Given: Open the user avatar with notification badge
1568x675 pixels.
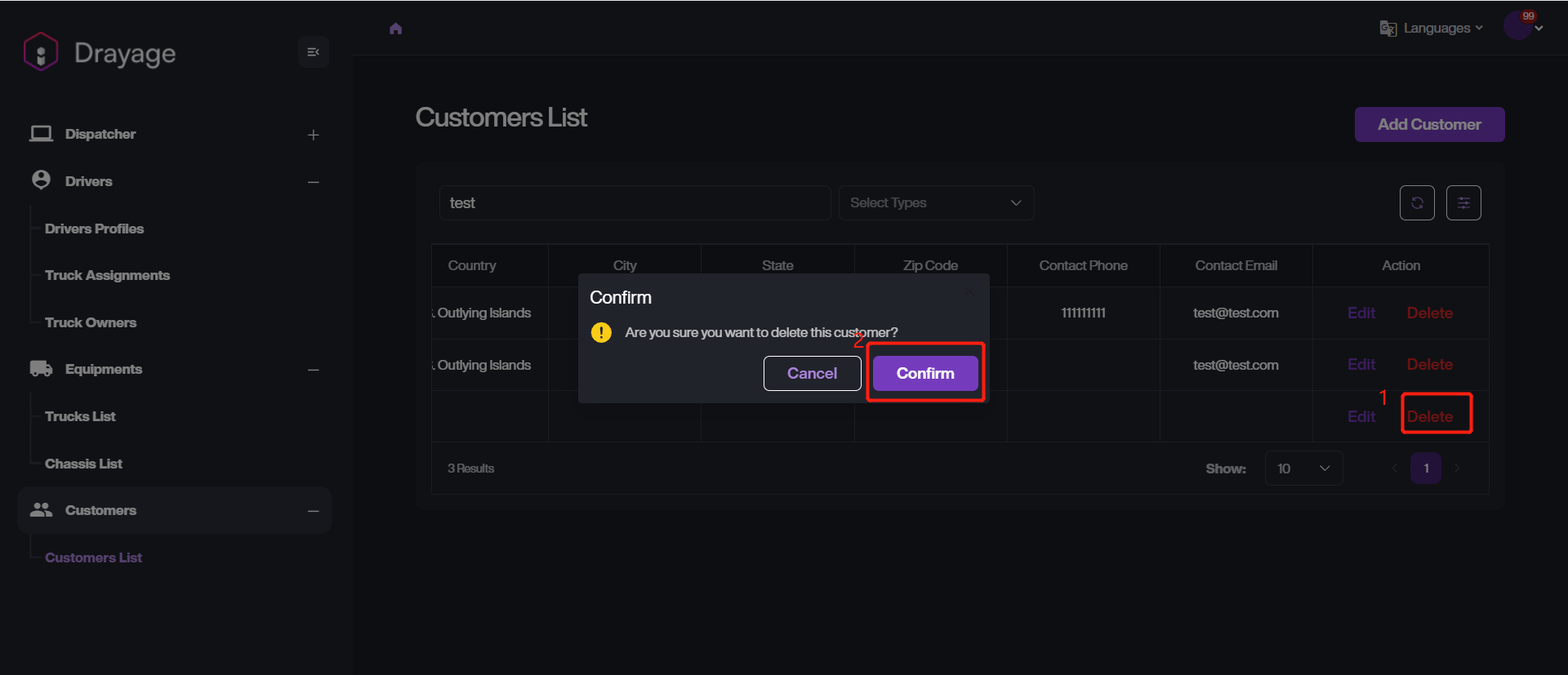Looking at the screenshot, I should (x=1519, y=26).
